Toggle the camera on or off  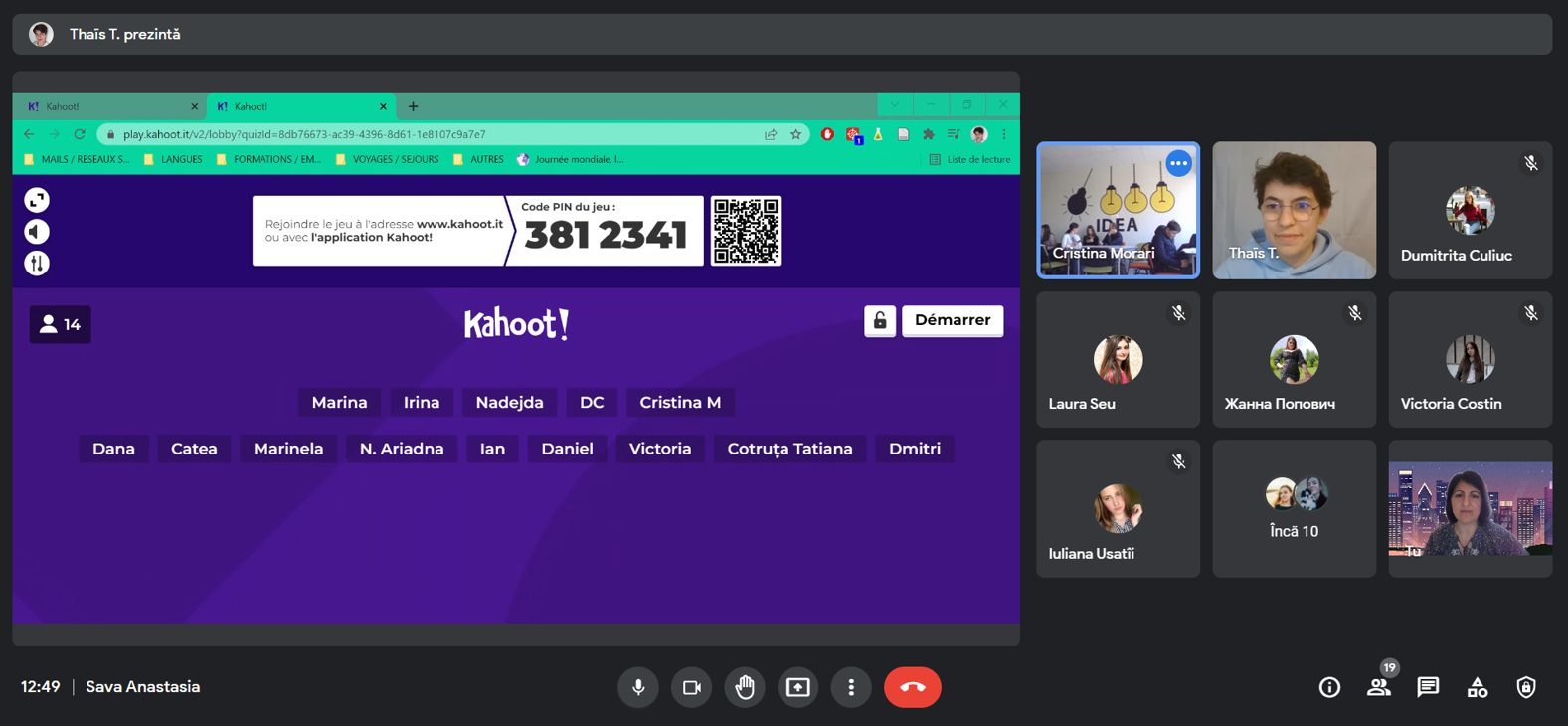tap(691, 687)
